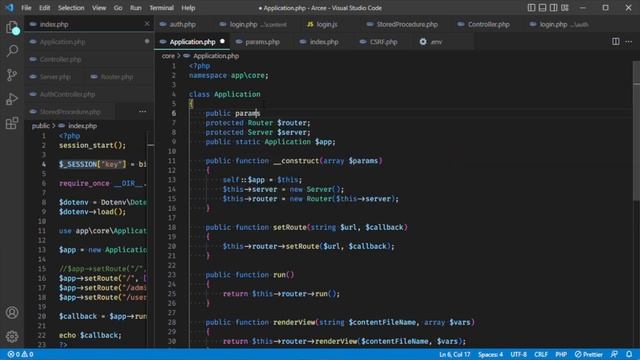Viewport: 640px width, 360px height.
Task: Open the Terminal menu
Action: click(x=161, y=8)
